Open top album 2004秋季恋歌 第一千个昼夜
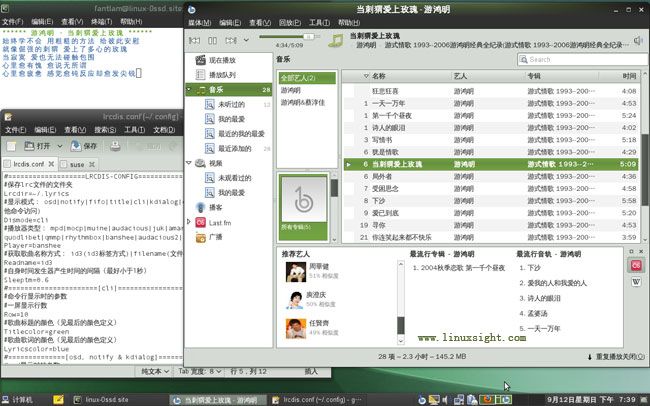This screenshot has height=406, width=650. coord(459,268)
